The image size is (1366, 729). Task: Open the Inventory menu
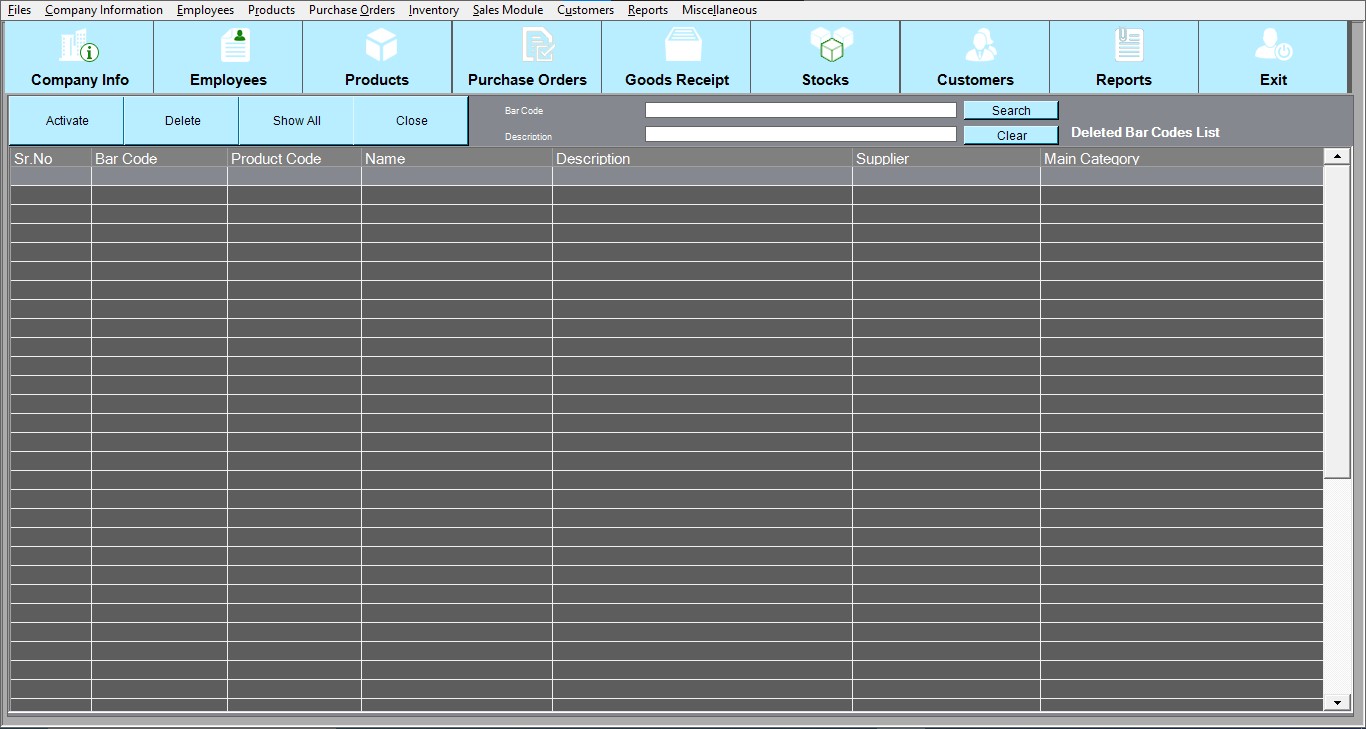coord(433,10)
